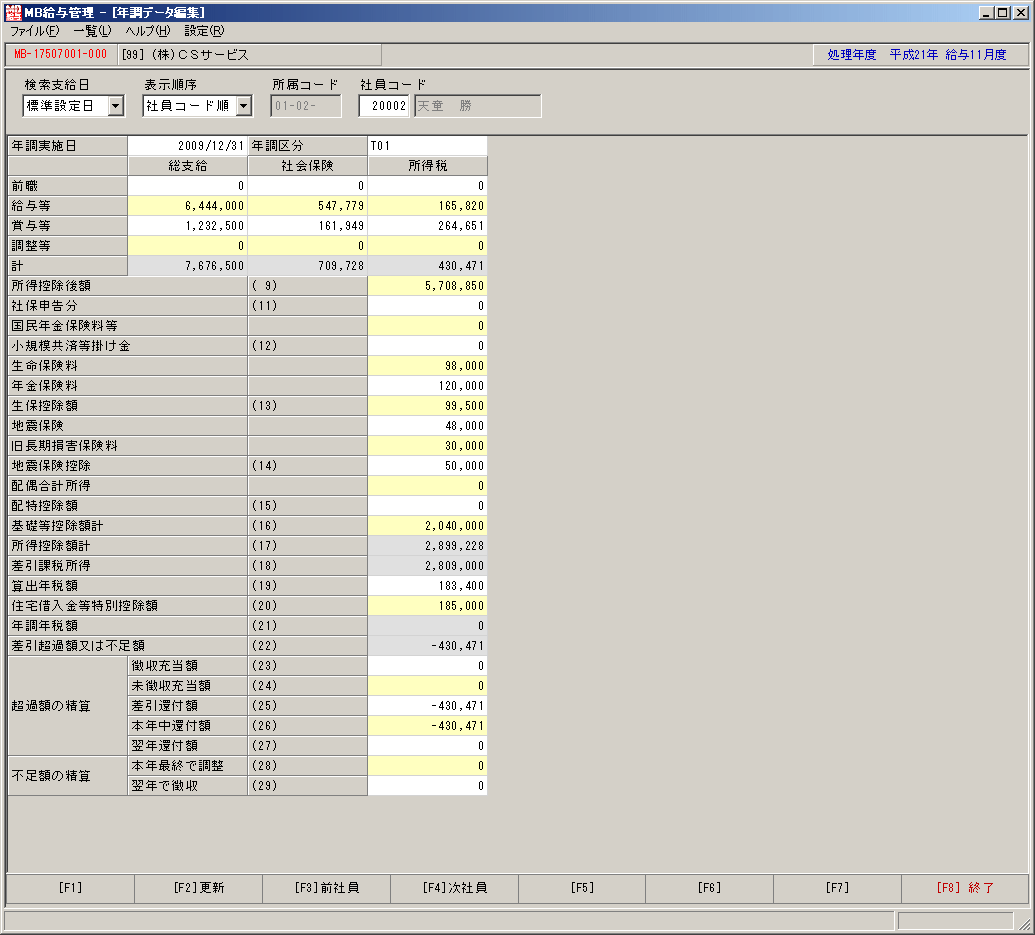
Task: Click the 差引還付額 value -430,471
Action: click(427, 706)
